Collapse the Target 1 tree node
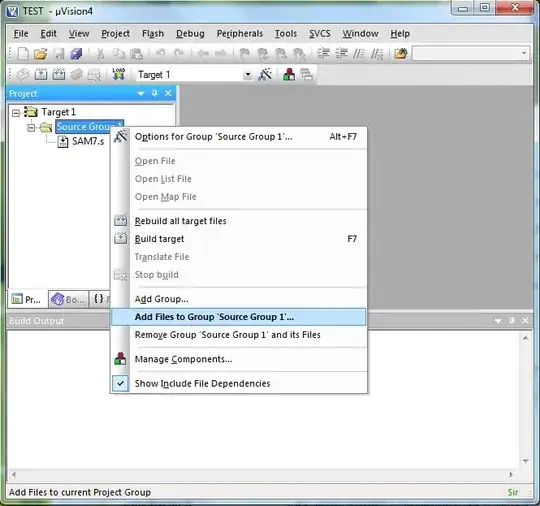The width and height of the screenshot is (540, 506). (x=15, y=113)
